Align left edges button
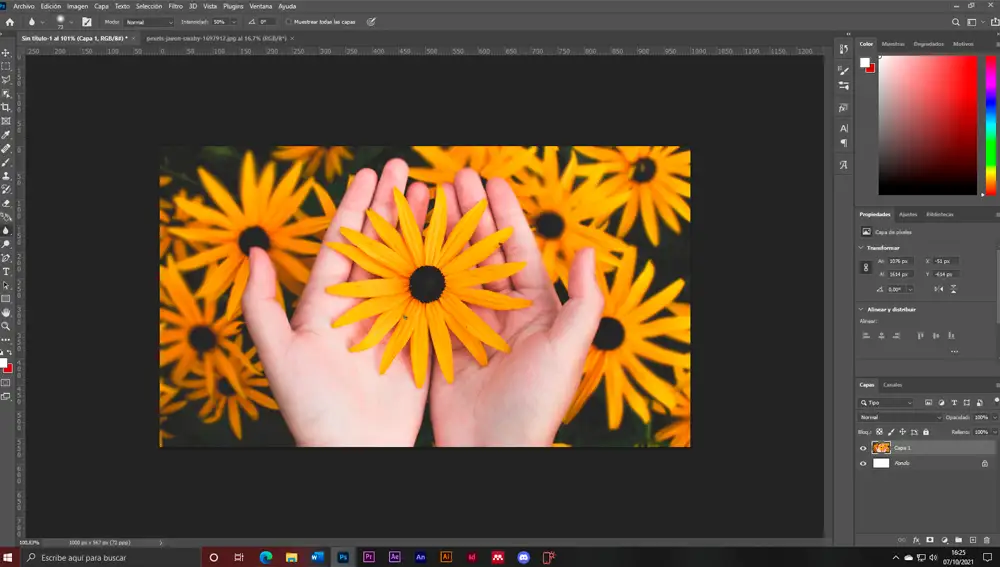Screen dimensions: 1000x567 (866, 335)
